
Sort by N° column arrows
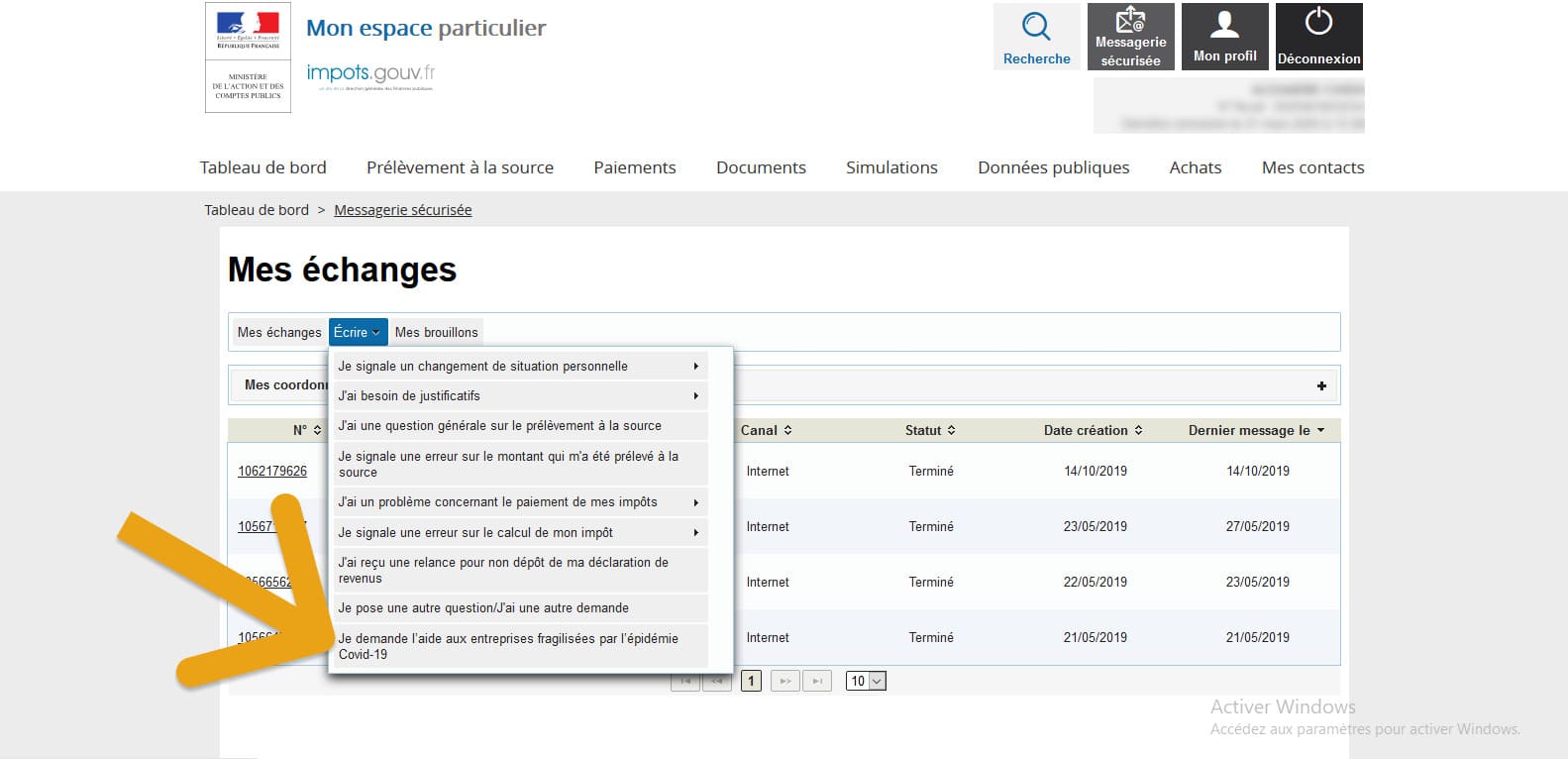pos(317,430)
